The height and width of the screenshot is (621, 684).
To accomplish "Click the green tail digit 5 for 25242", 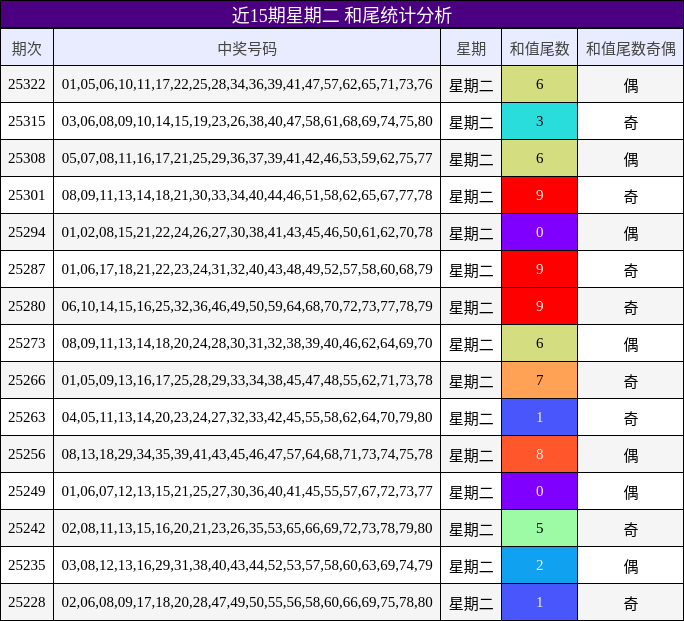I will [x=540, y=528].
